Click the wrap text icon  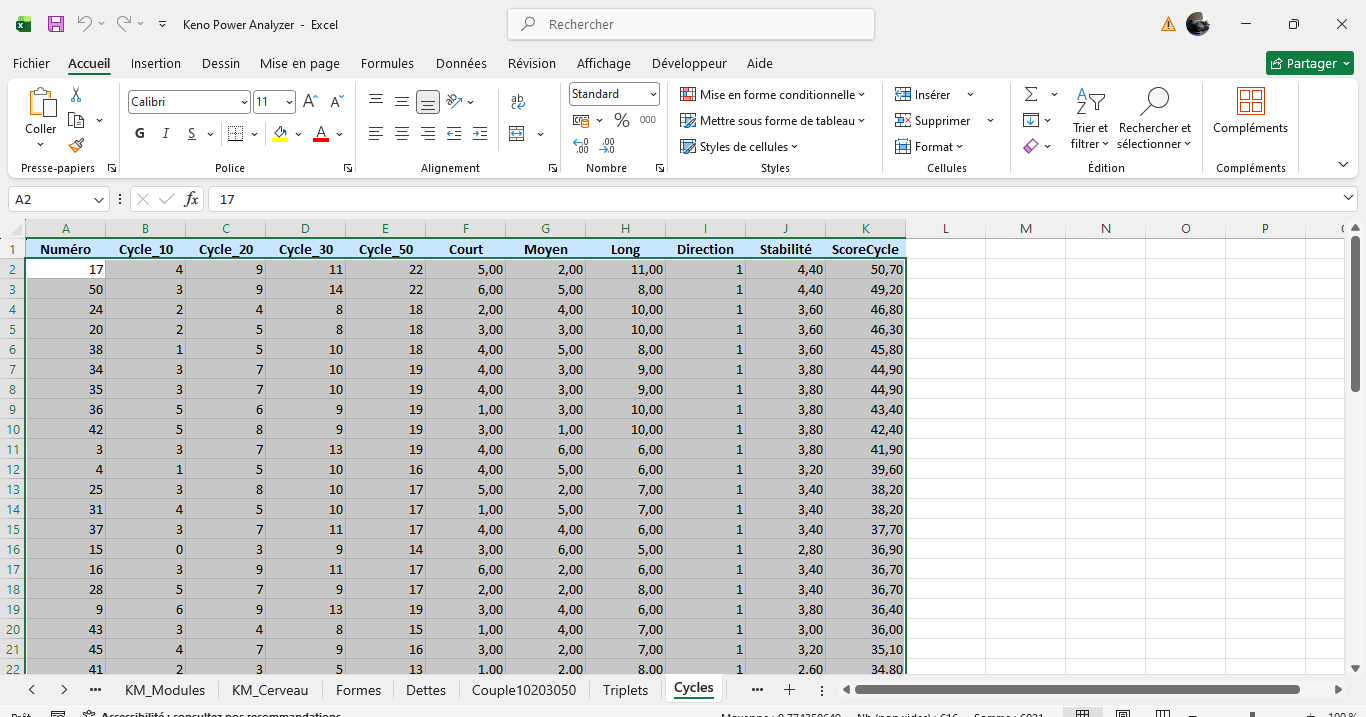[518, 102]
